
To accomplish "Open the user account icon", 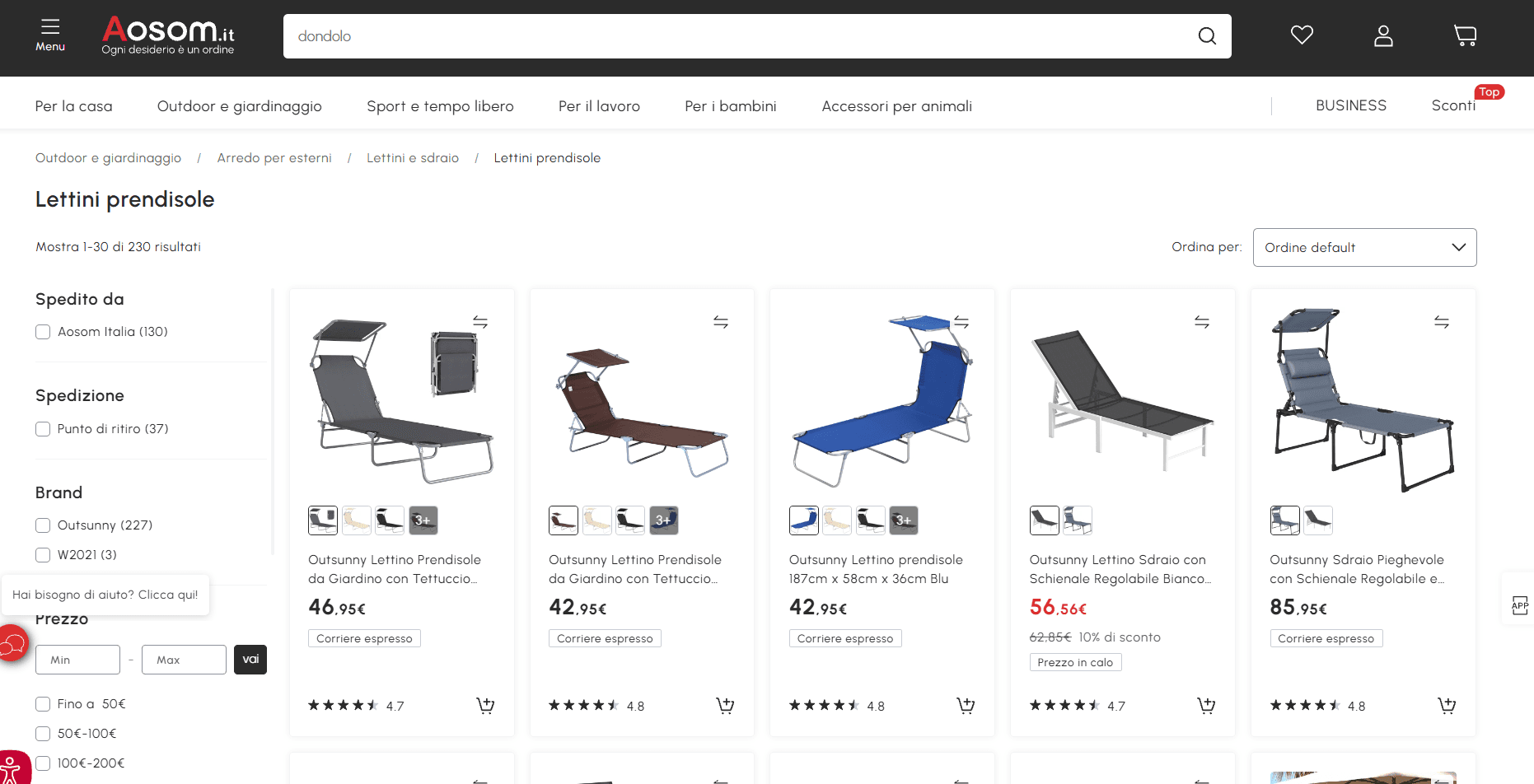I will pos(1383,35).
